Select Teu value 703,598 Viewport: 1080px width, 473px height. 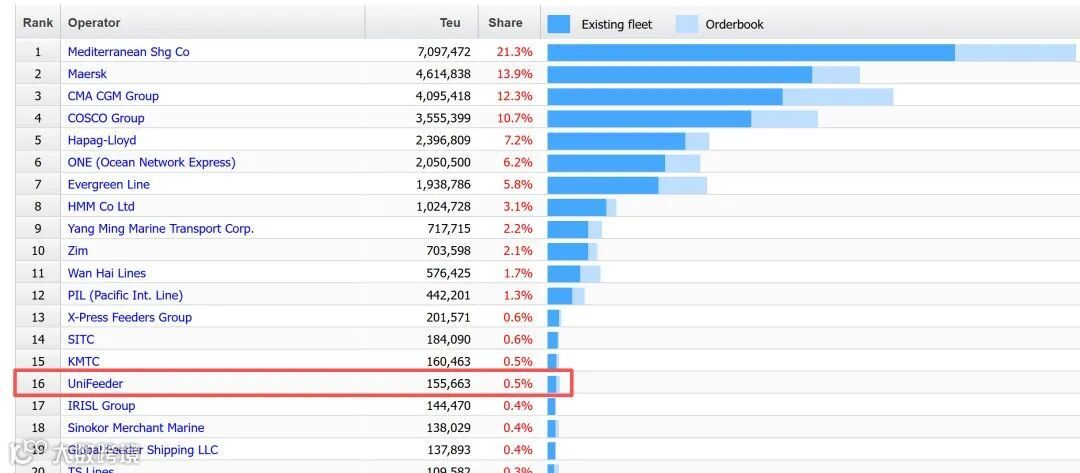tap(449, 251)
